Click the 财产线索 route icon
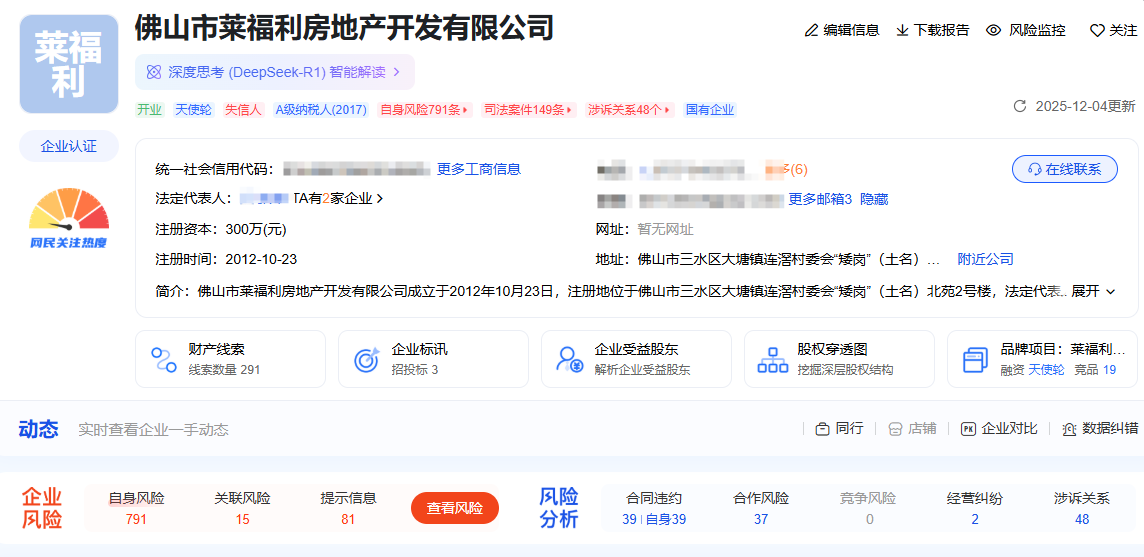 click(x=164, y=359)
